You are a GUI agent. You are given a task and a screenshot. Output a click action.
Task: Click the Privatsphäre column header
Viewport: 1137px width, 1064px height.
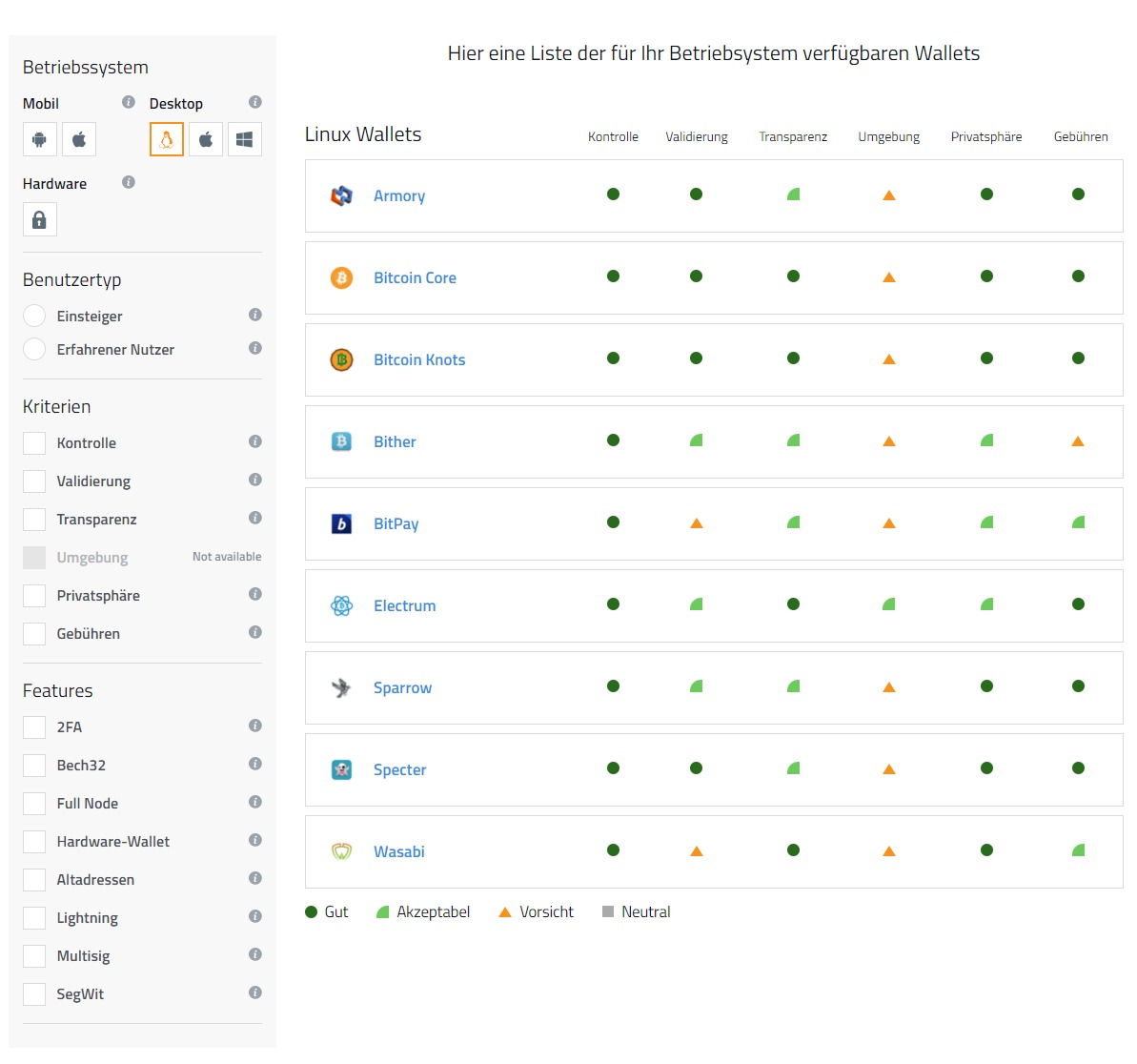[986, 136]
